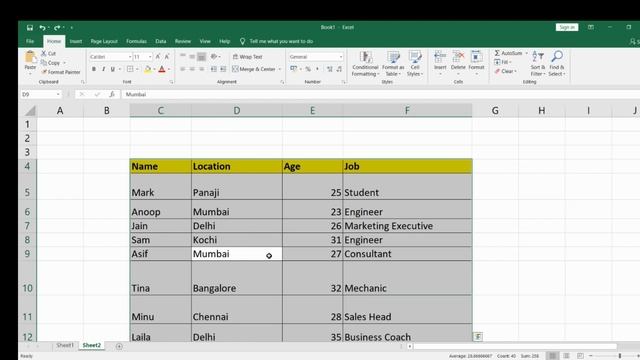Activate the Format Painter
This screenshot has width=640, height=360.
point(61,72)
